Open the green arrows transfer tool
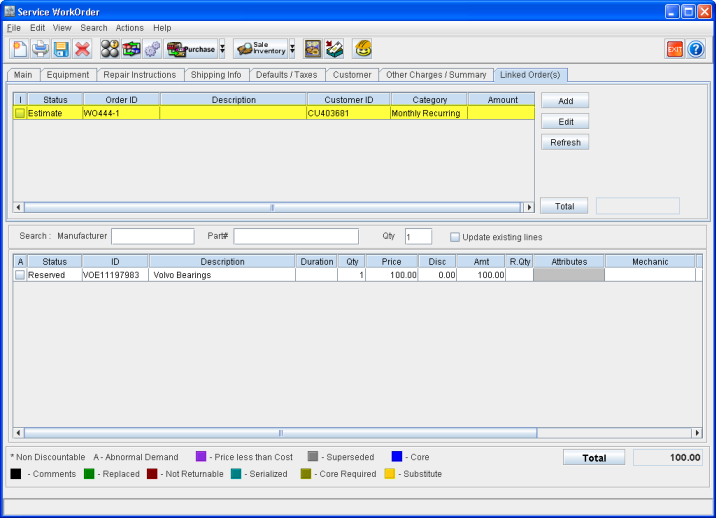Viewport: 716px width, 518px height. click(131, 49)
